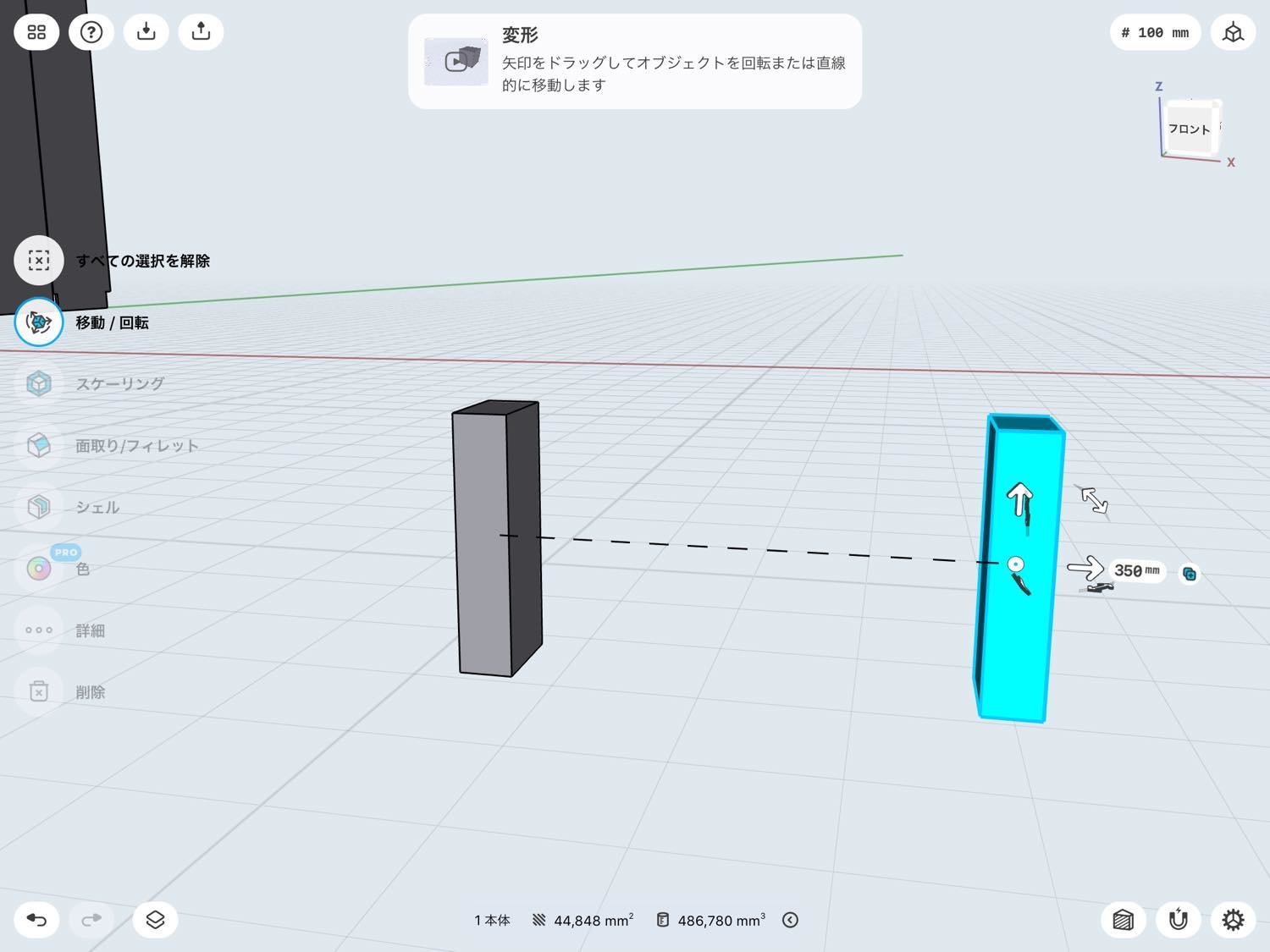Select the スケーリング tool icon
Image resolution: width=1270 pixels, height=952 pixels.
click(39, 383)
